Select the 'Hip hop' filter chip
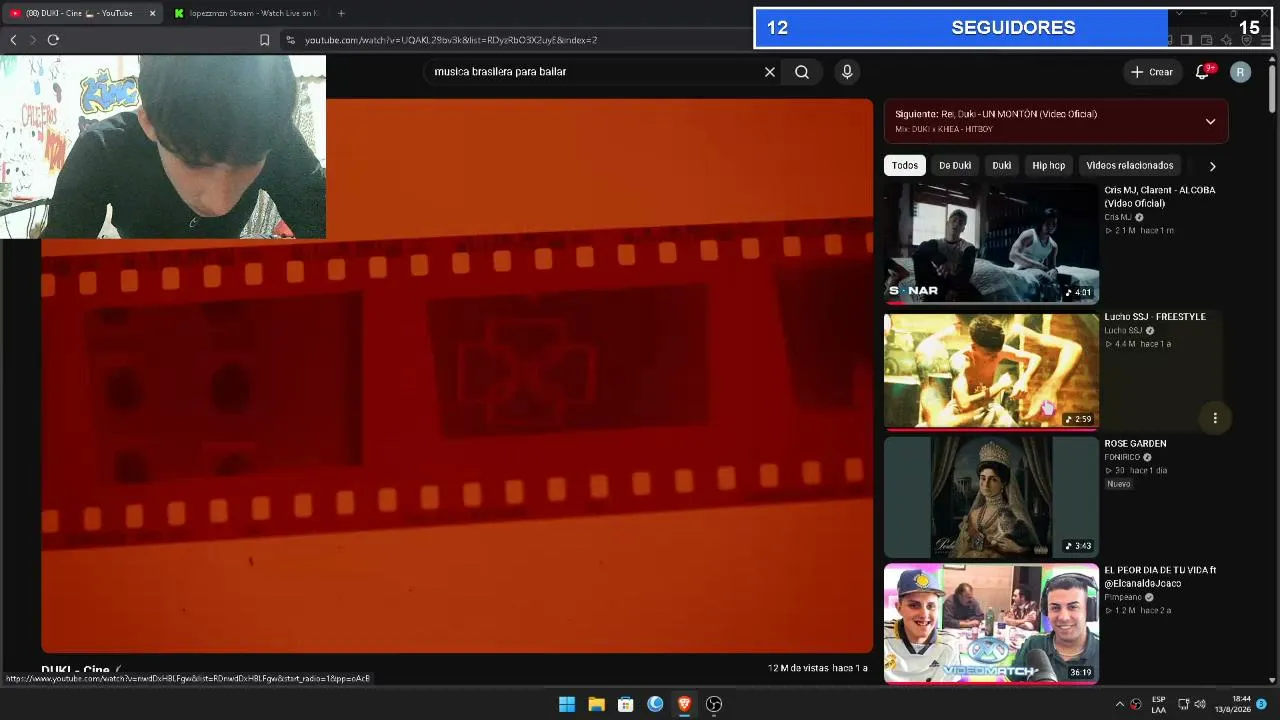The image size is (1280, 720). coord(1049,166)
